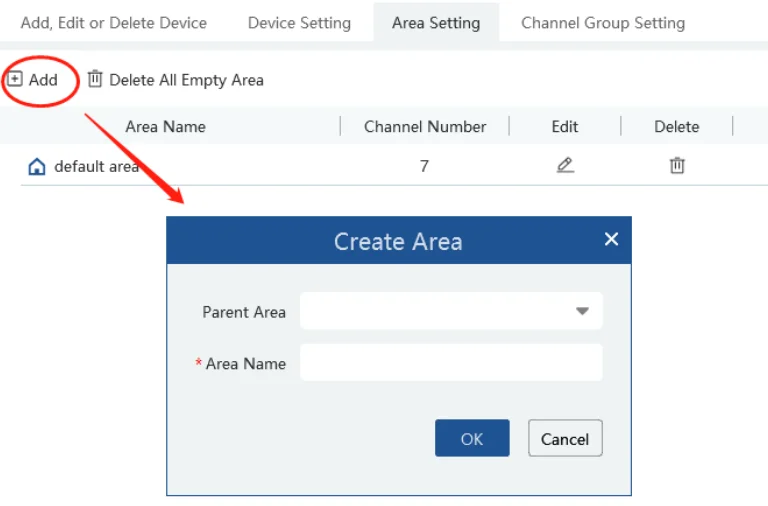Click the Delete All Empty Area label
768x506 pixels.
coord(186,80)
